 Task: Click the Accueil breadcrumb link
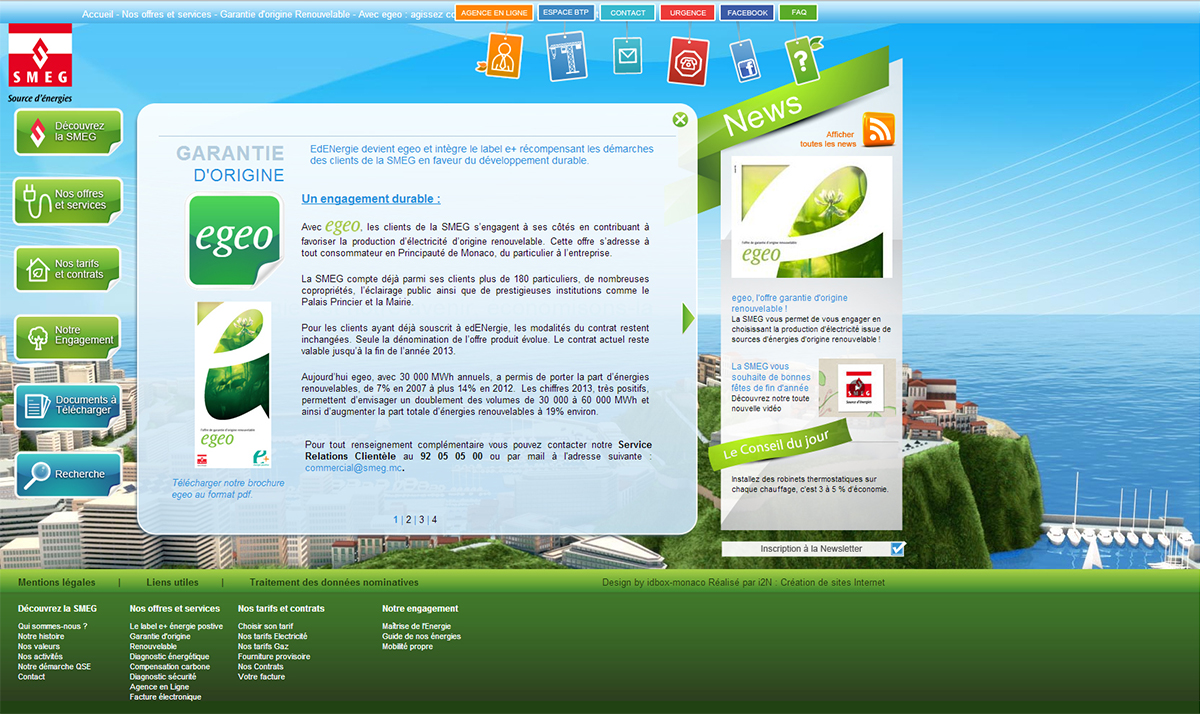pyautogui.click(x=97, y=16)
